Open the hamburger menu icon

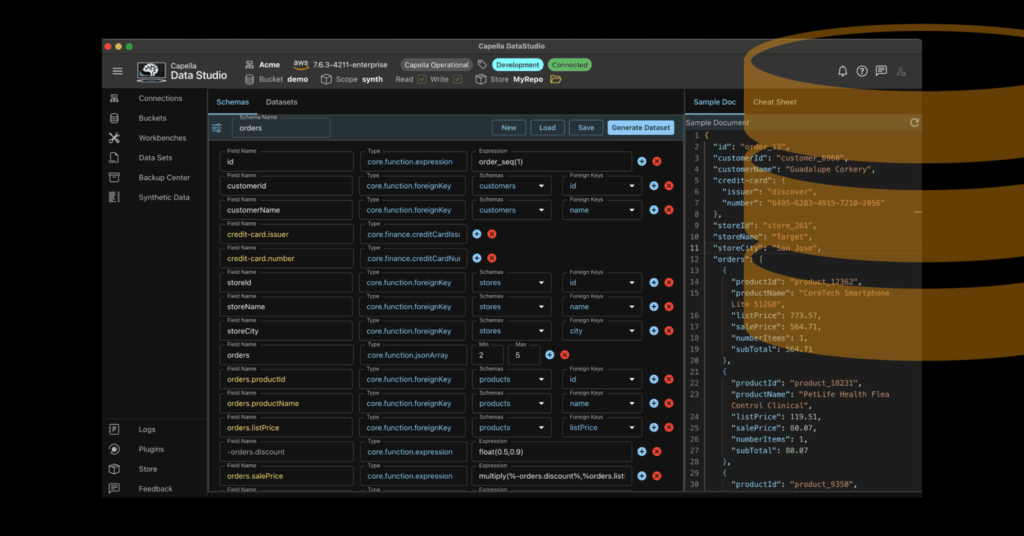118,71
